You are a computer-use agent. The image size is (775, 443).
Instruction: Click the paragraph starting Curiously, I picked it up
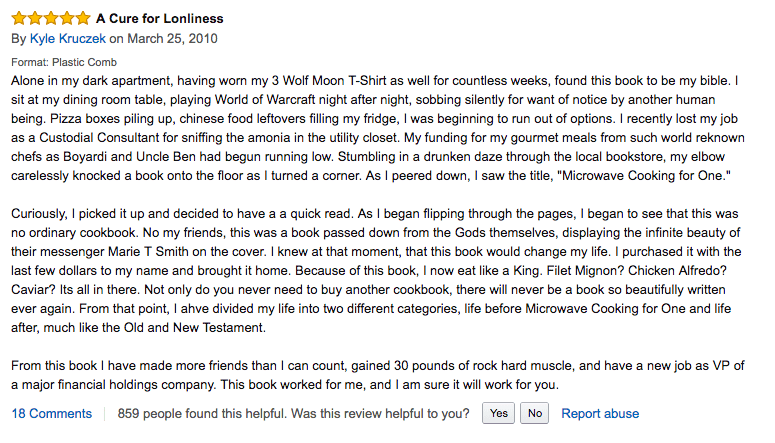tap(376, 270)
